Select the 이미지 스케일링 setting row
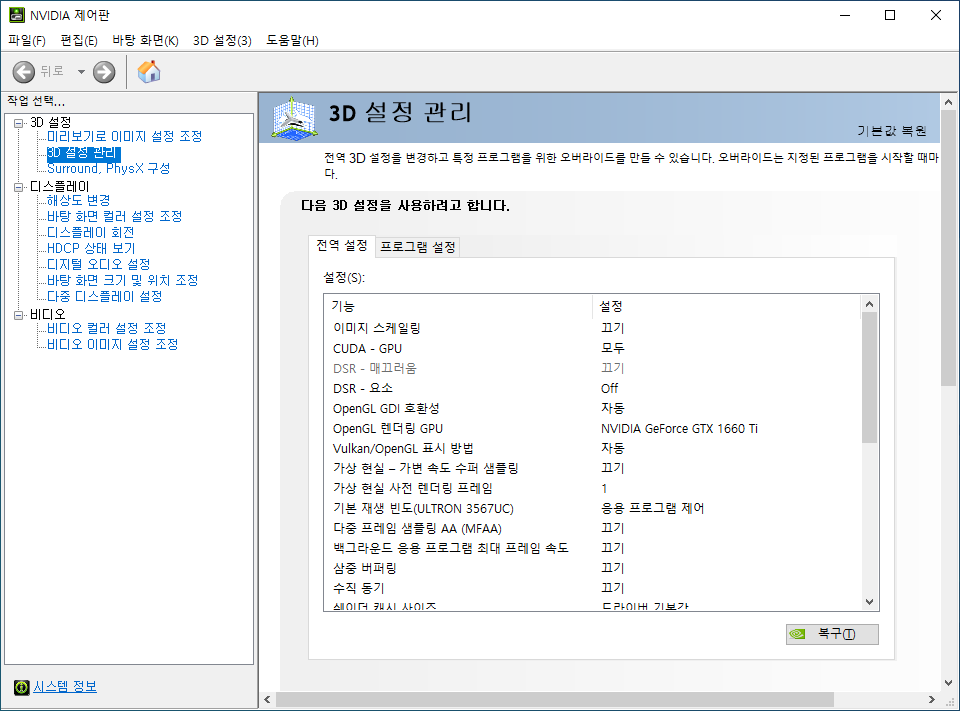 click(x=592, y=328)
